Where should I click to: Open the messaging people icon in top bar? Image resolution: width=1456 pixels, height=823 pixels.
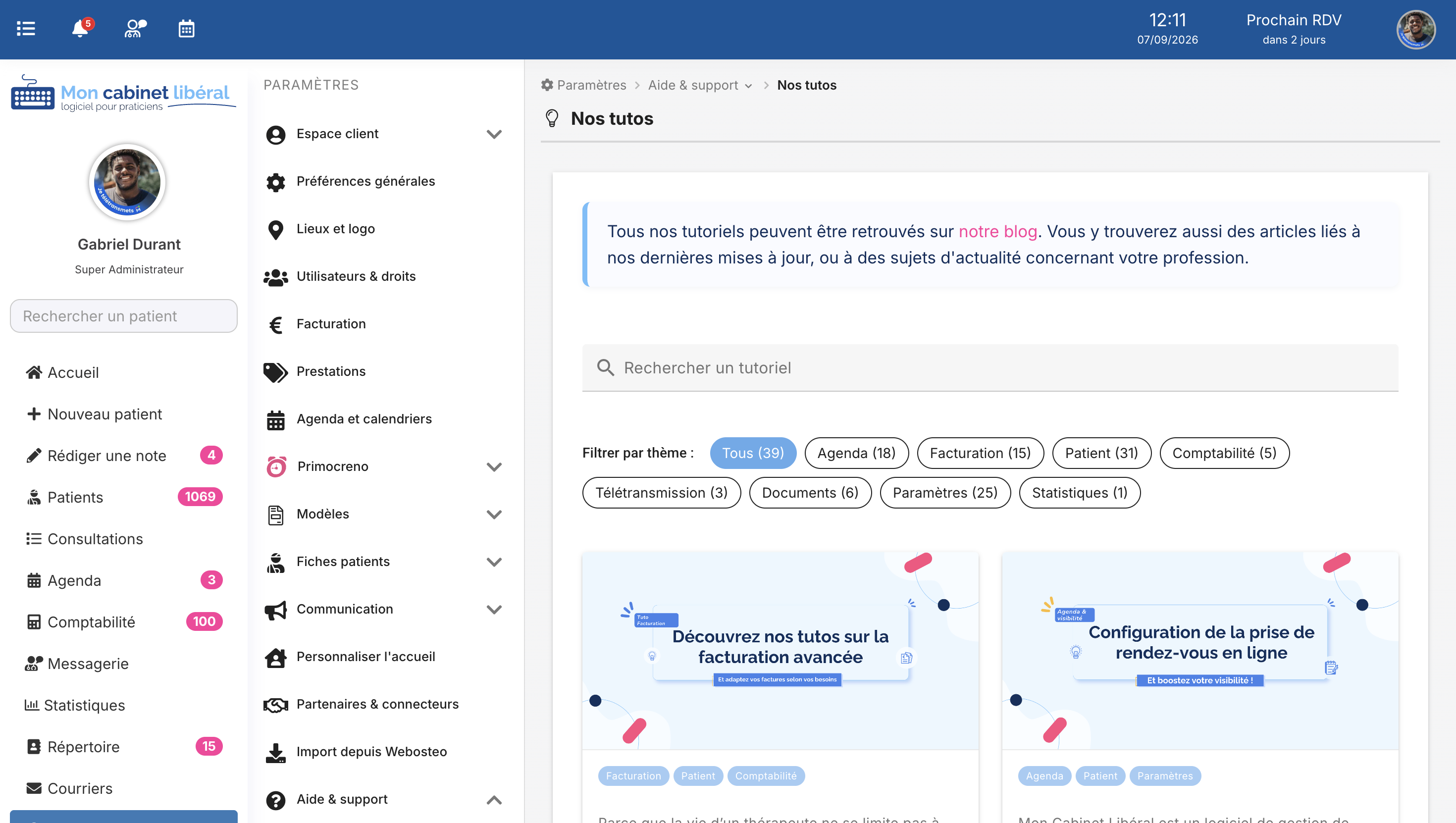[135, 28]
